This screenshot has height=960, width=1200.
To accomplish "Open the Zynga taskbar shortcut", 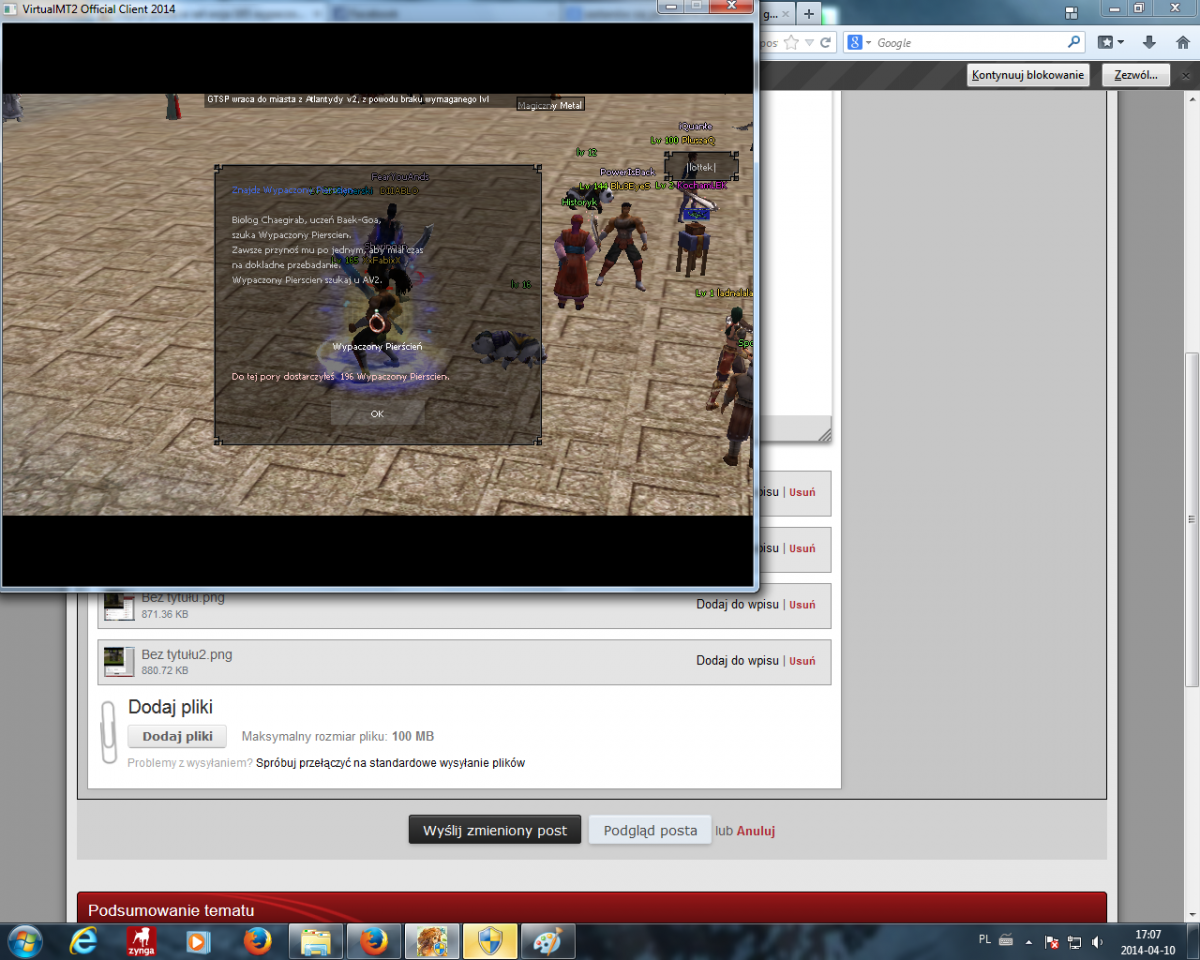I will 141,941.
